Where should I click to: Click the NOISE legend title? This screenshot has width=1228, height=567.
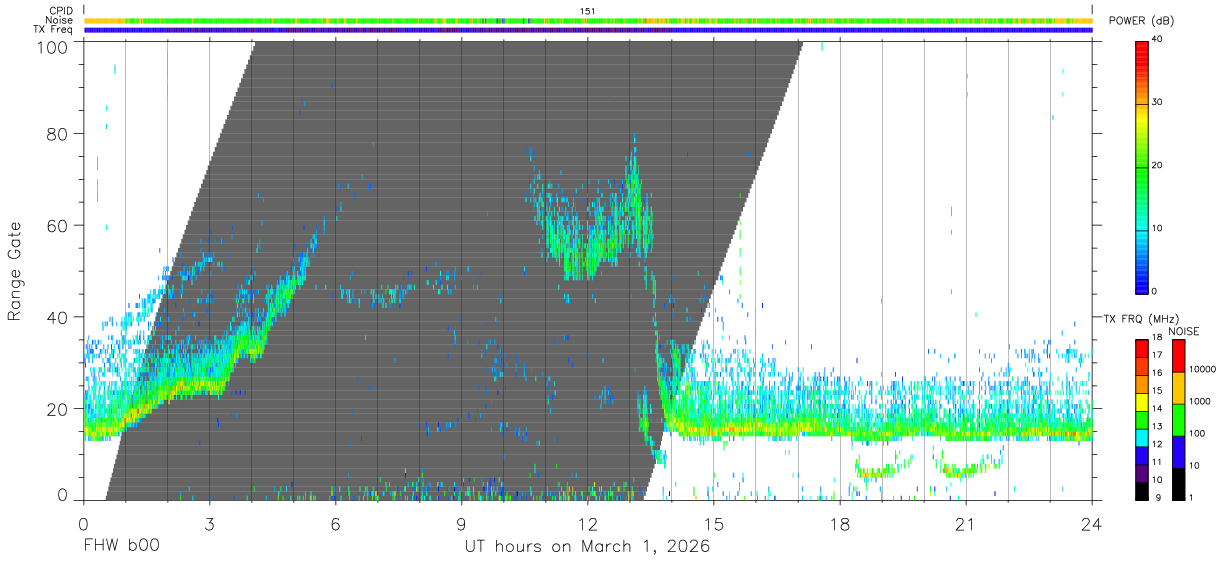(1185, 331)
